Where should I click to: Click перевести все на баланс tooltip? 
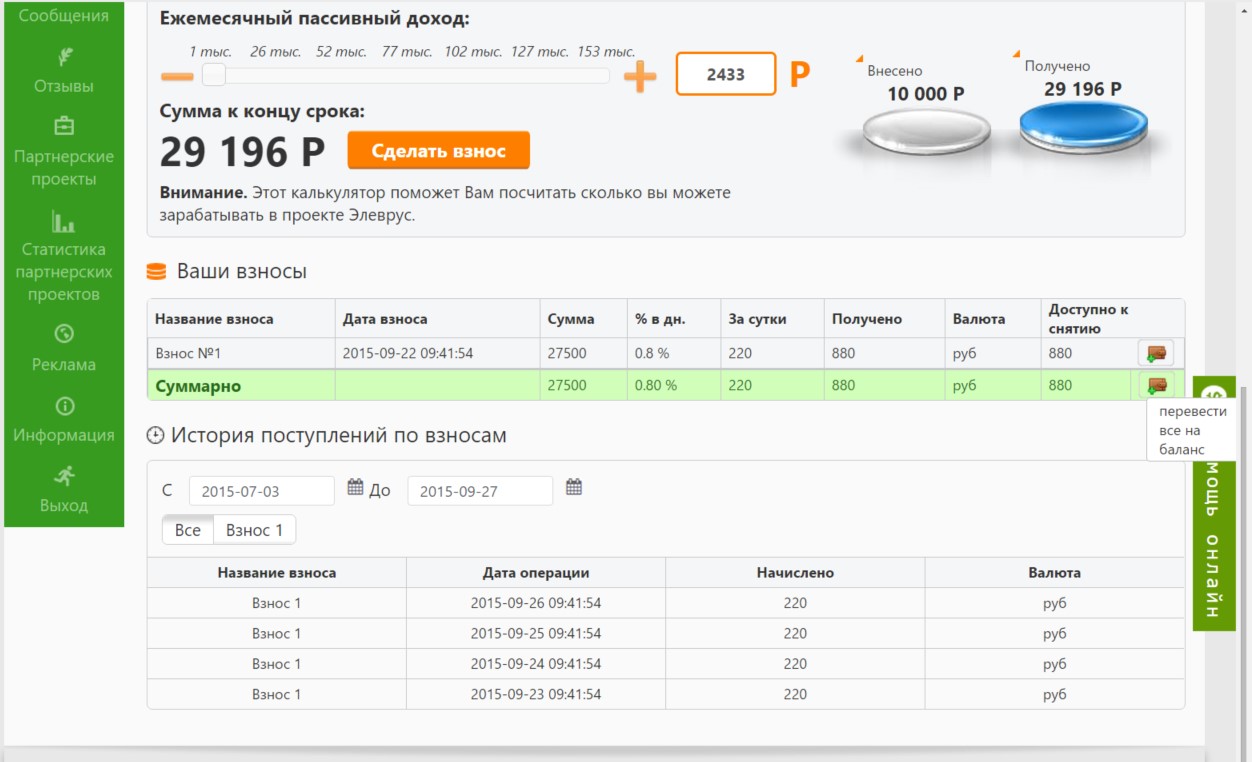tap(1192, 430)
